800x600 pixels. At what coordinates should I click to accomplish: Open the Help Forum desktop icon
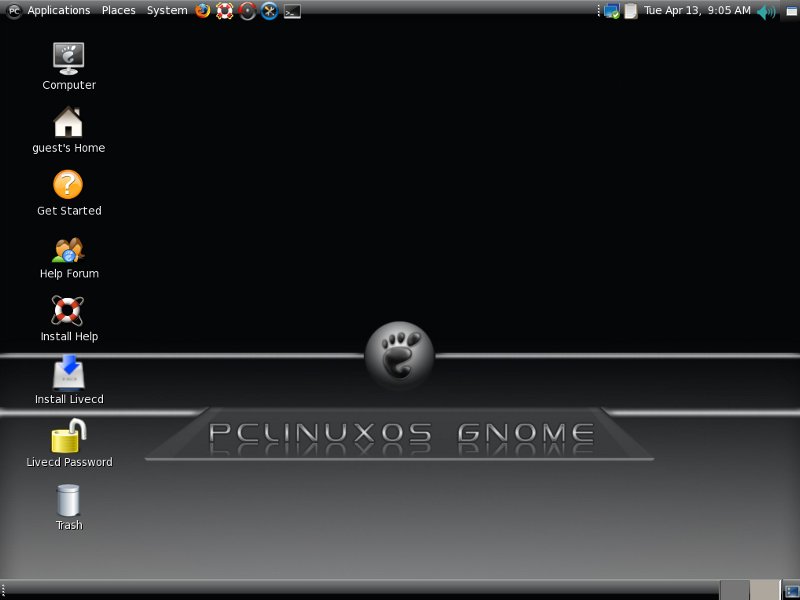69,258
